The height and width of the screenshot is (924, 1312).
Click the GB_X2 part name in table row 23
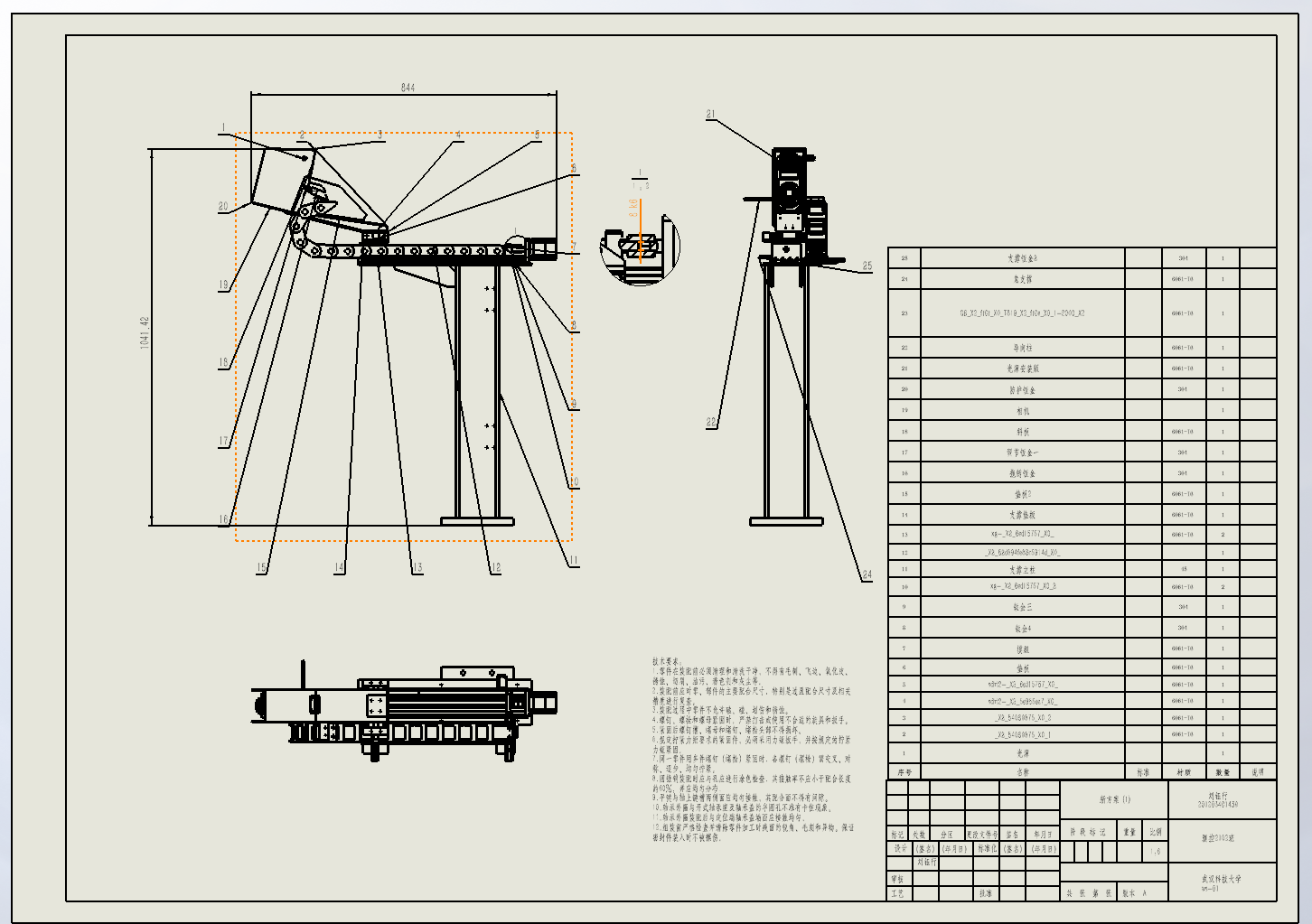(x=1022, y=313)
